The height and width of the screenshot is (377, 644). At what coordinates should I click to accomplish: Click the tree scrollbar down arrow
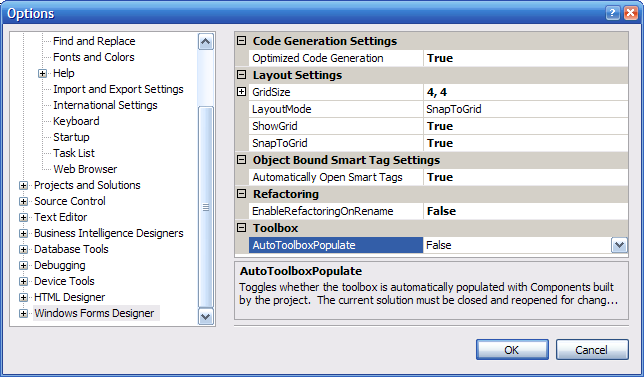tap(205, 317)
